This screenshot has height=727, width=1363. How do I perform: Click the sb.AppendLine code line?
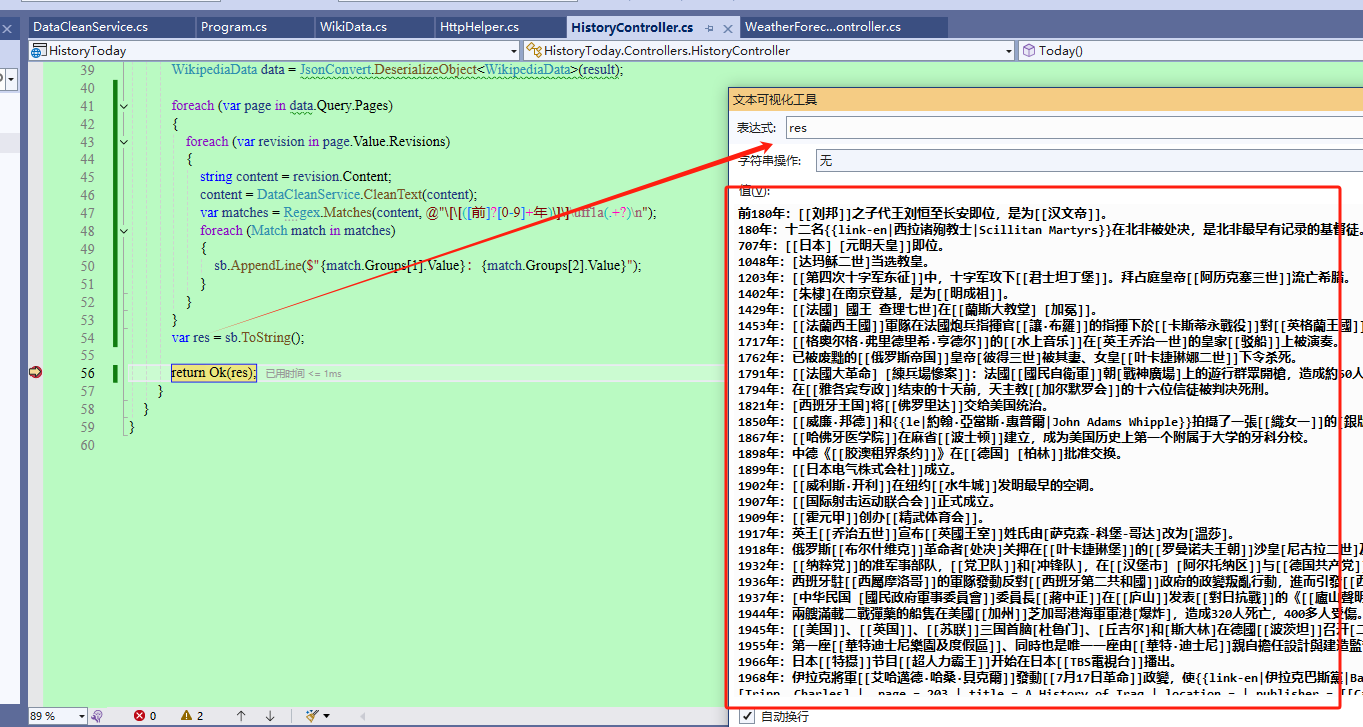pyautogui.click(x=428, y=266)
